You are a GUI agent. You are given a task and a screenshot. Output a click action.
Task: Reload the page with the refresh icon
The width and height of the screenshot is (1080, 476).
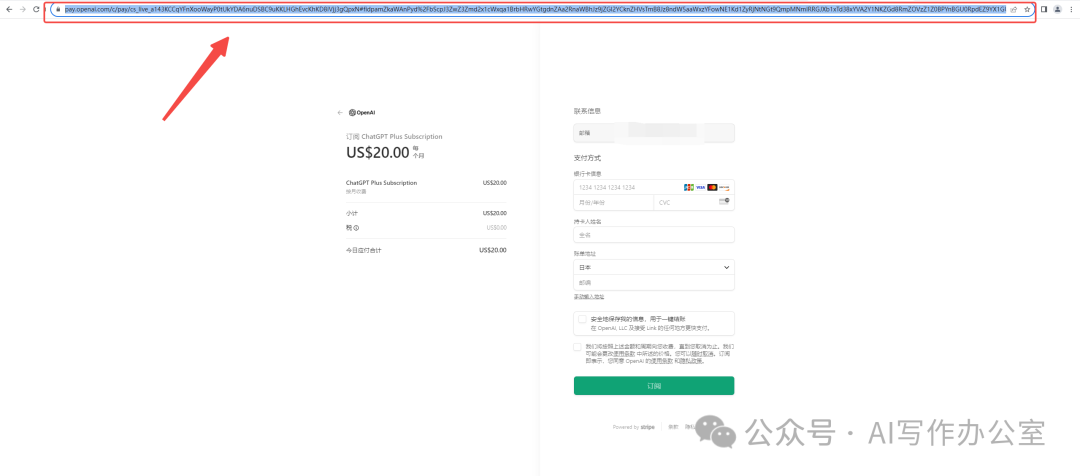(38, 9)
